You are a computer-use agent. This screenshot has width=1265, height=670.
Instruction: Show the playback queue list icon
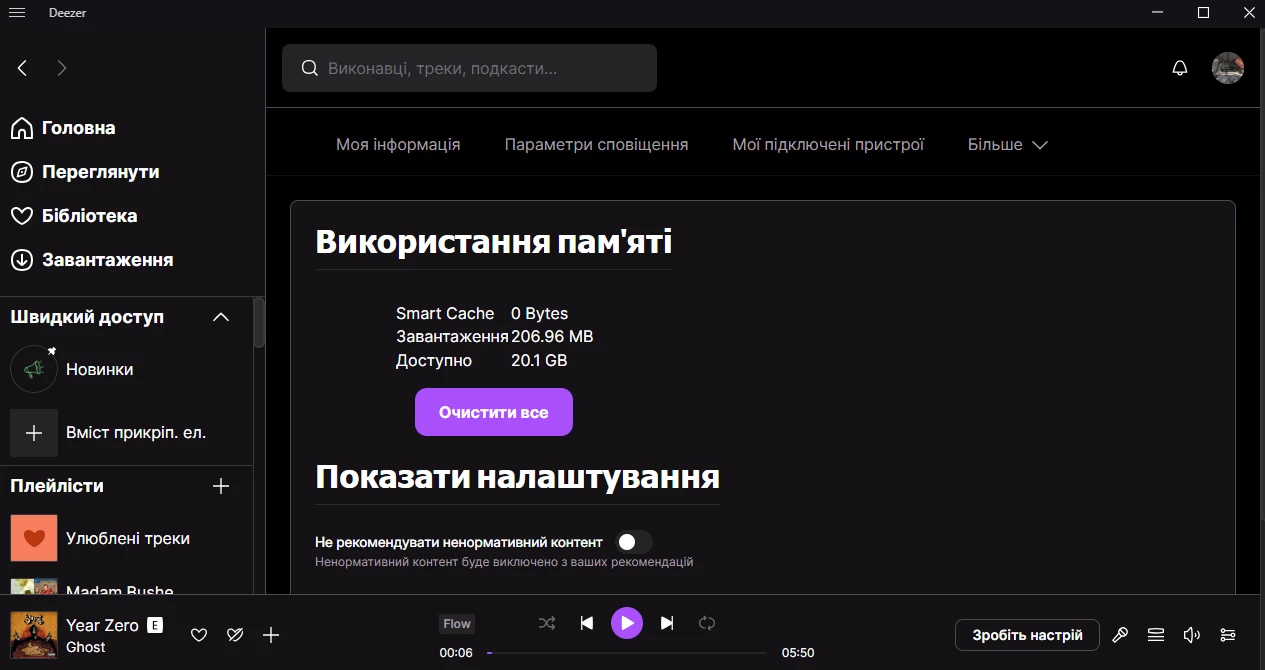tap(1156, 635)
